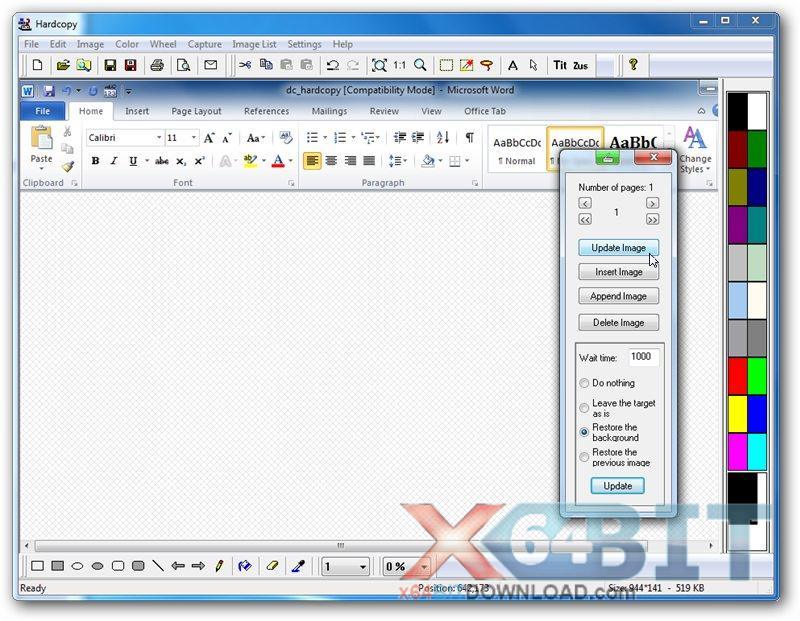Pick the diagonal line drawing tool
The height and width of the screenshot is (621, 800).
tap(158, 566)
